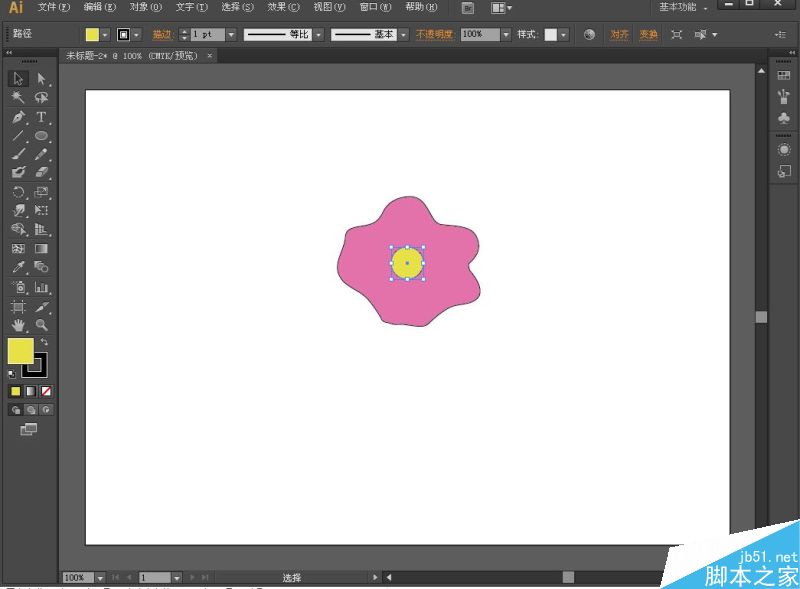Open the 文件 menu
The width and height of the screenshot is (800, 589).
click(x=54, y=7)
